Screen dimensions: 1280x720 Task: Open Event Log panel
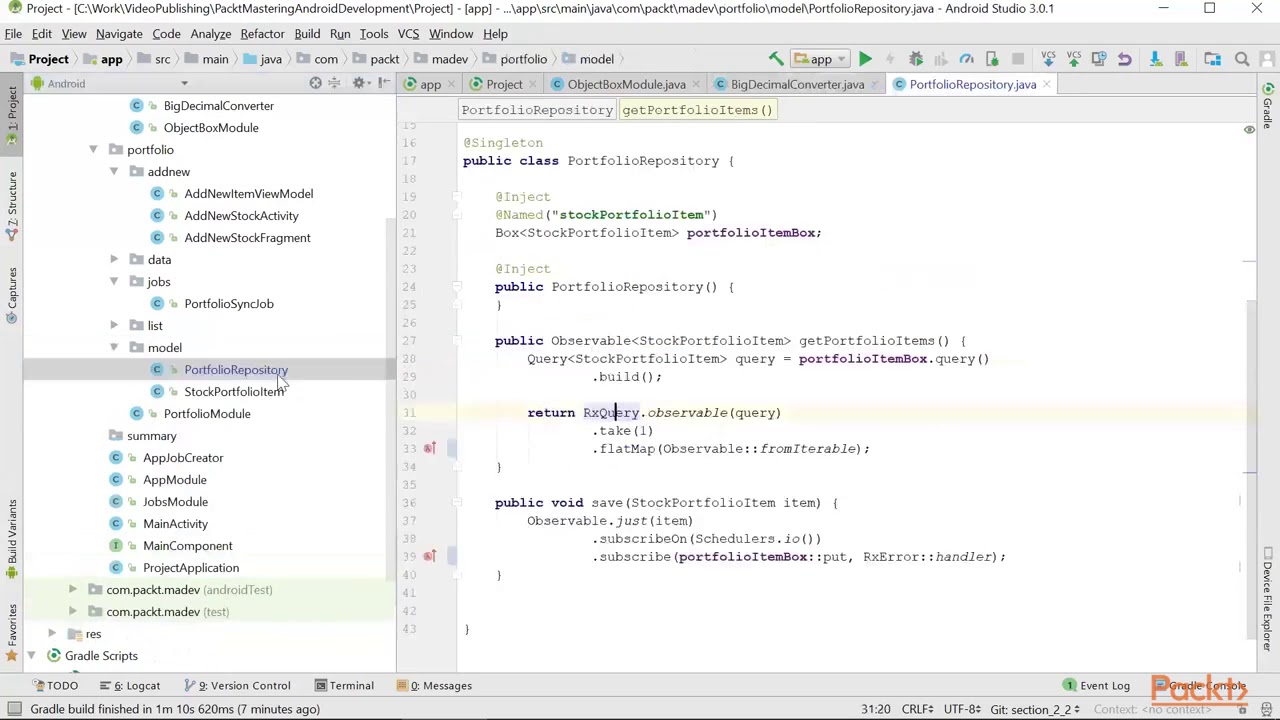[x=1096, y=685]
